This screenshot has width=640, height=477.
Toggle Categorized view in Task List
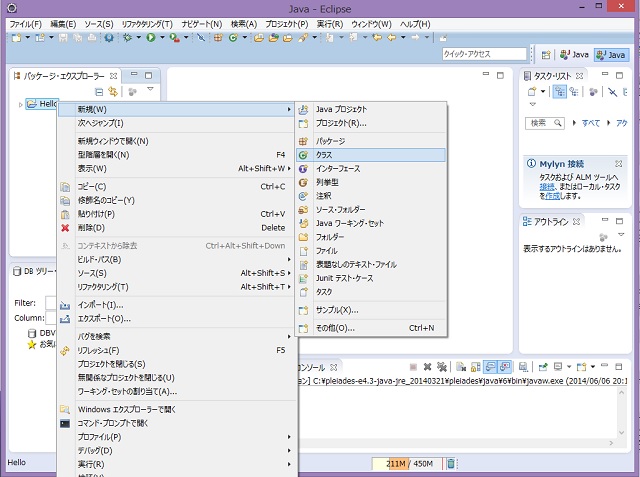560,92
